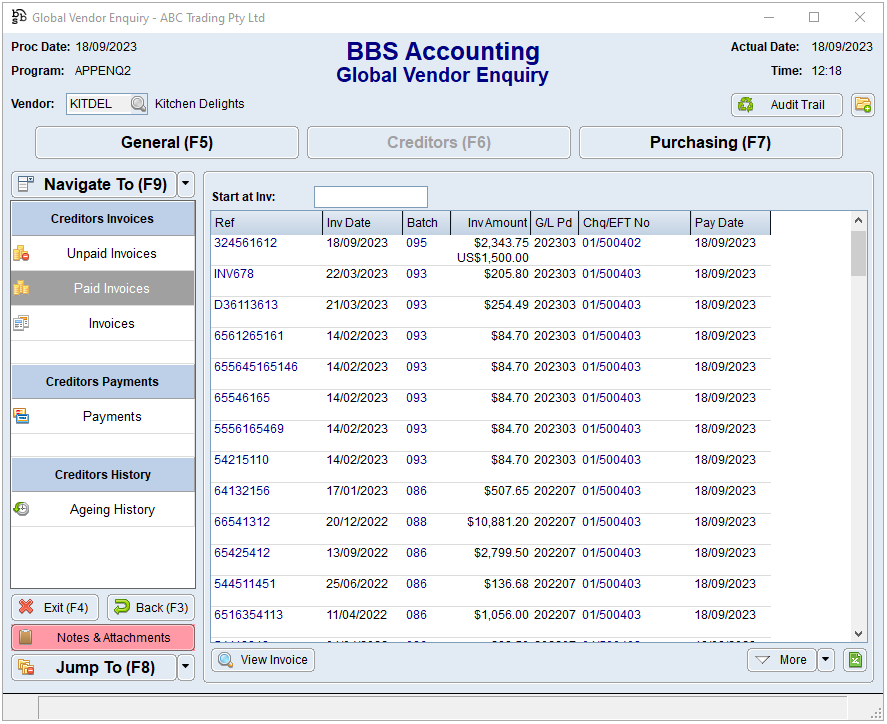887x724 pixels.
Task: Open the dropdown arrow next to More
Action: (825, 660)
